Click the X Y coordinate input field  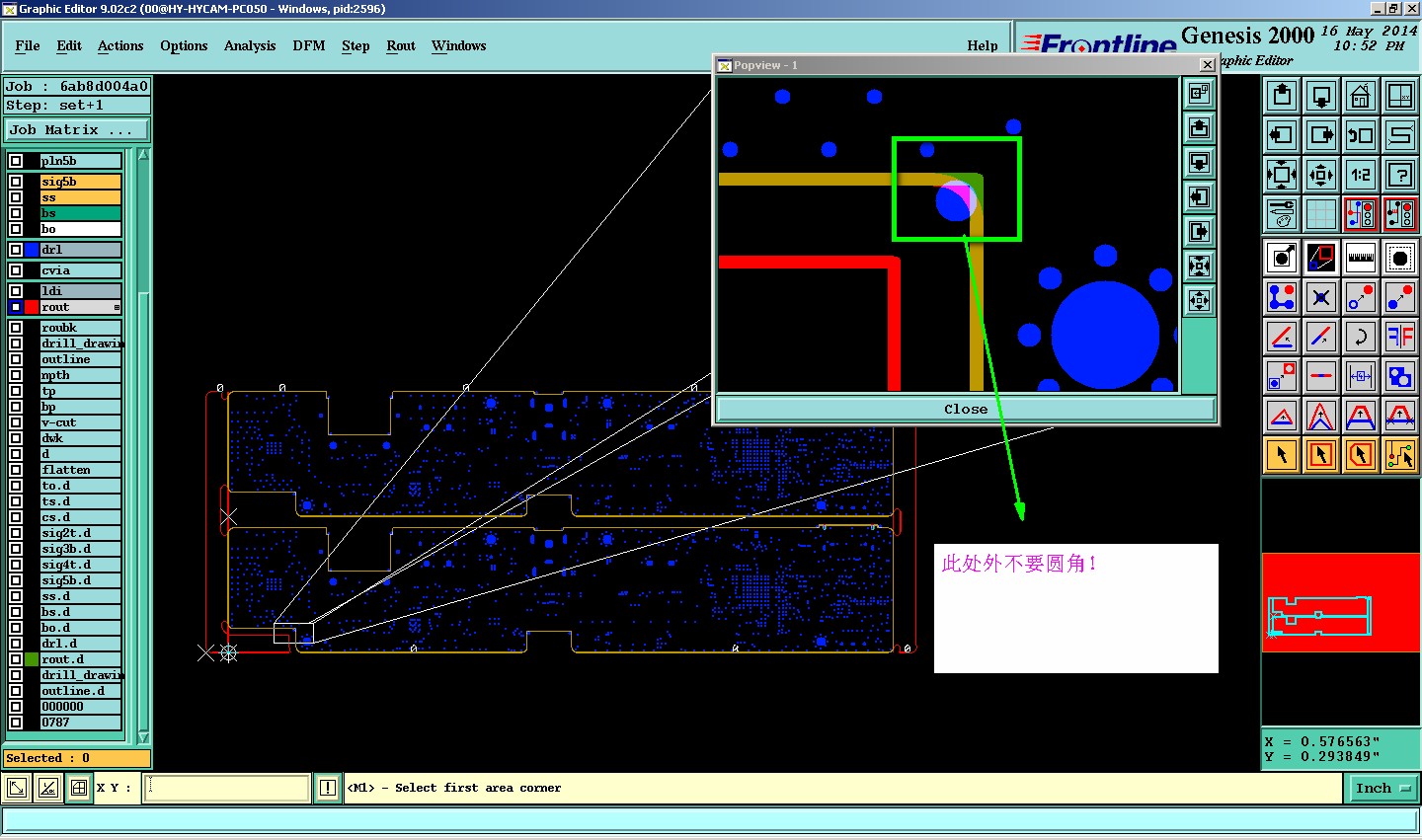point(227,788)
